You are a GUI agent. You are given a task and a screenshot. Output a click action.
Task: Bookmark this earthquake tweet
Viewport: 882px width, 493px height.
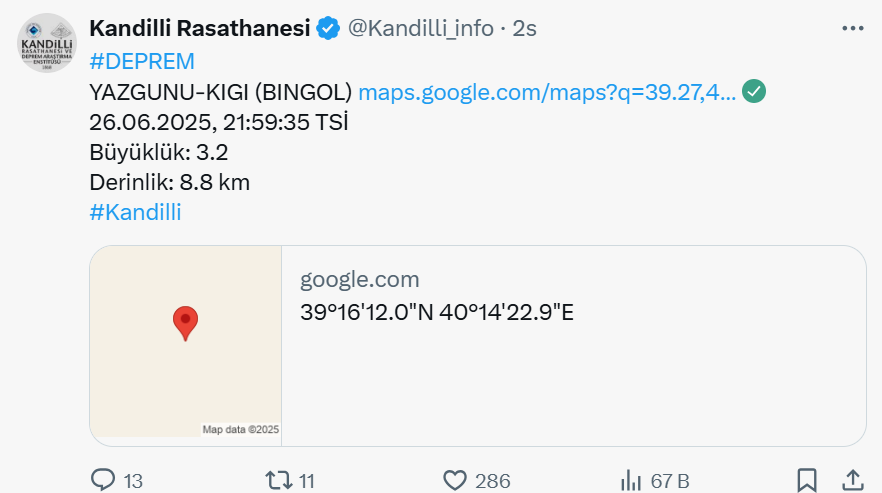click(807, 481)
